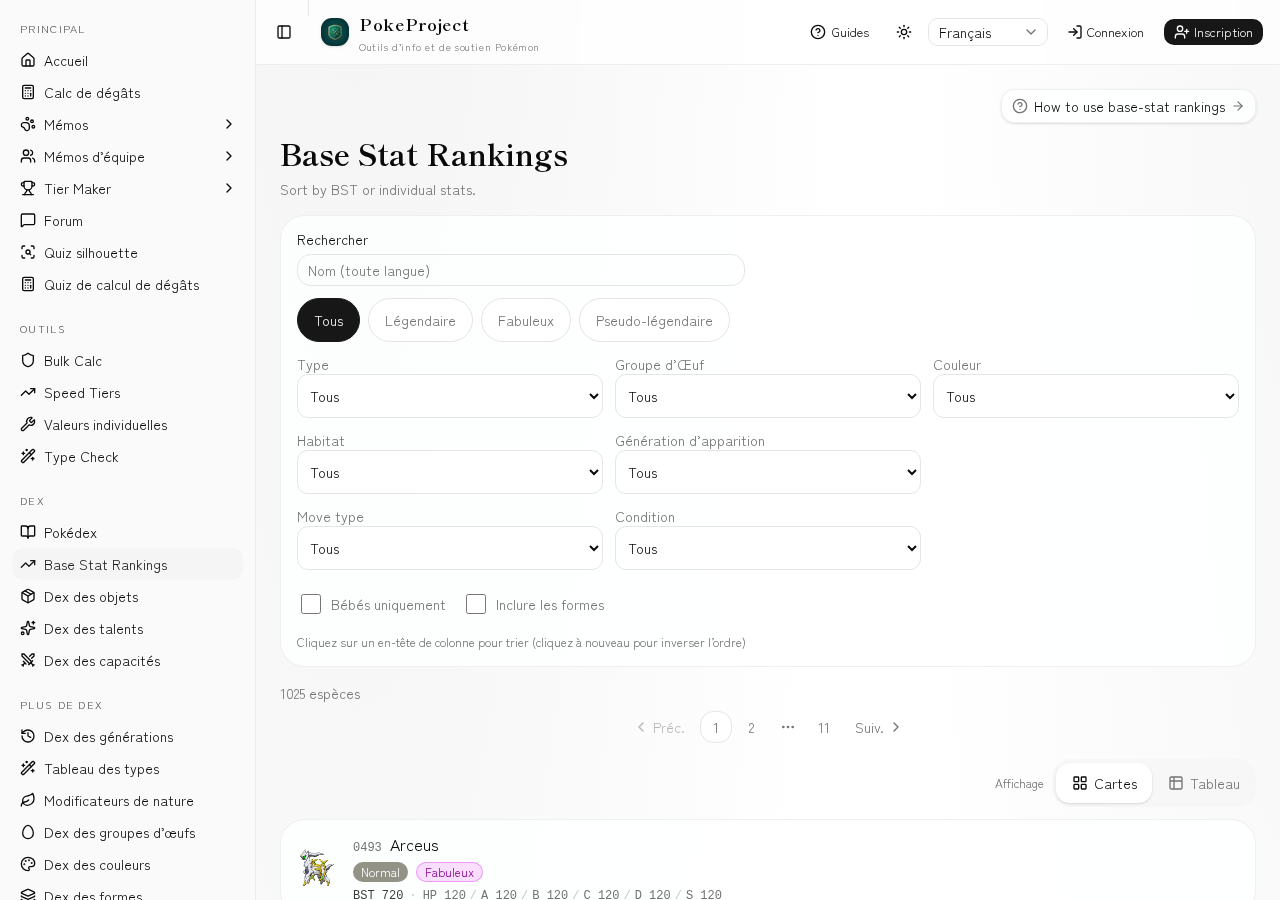This screenshot has width=1280, height=900.
Task: Open Base Stat Rankings in sidebar
Action: pos(128,564)
